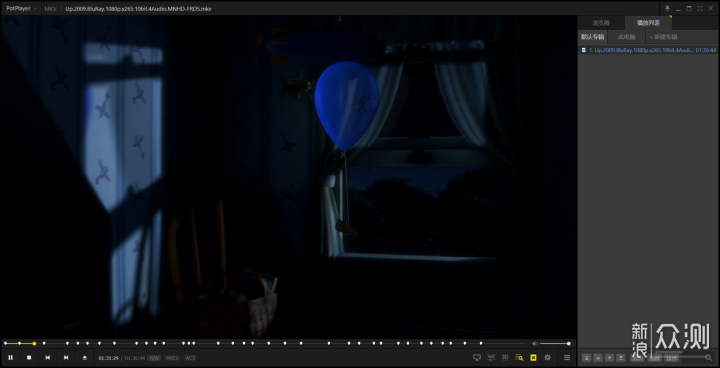Pause video playback

click(x=11, y=357)
